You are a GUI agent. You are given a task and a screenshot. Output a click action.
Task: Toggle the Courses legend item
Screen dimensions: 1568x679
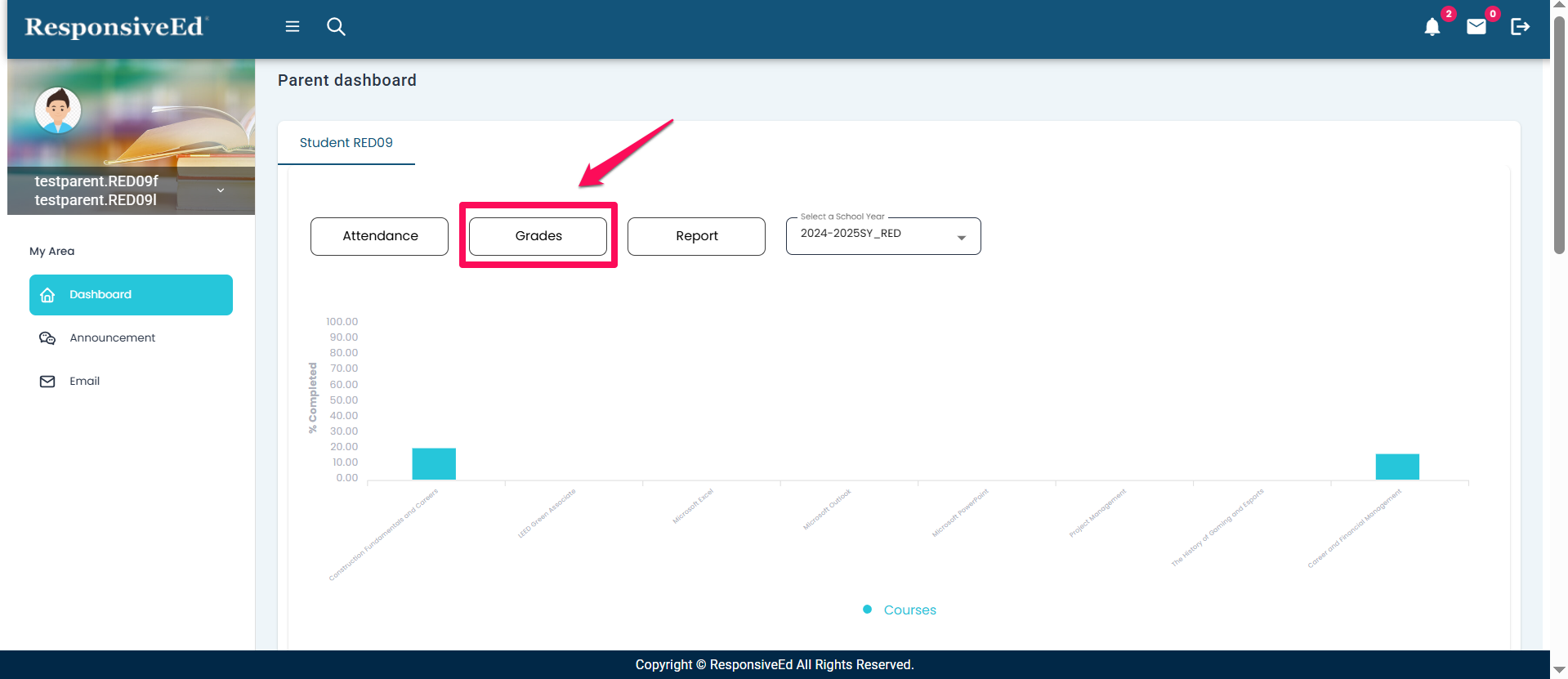(900, 610)
